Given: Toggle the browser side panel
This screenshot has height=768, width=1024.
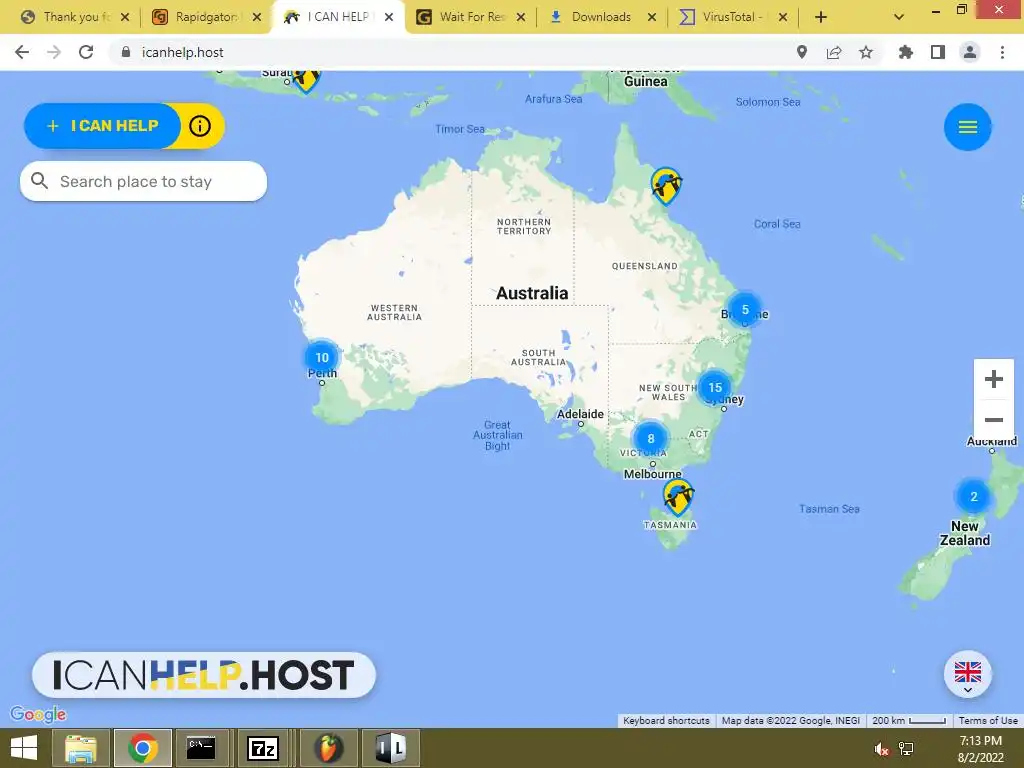Looking at the screenshot, I should tap(938, 52).
